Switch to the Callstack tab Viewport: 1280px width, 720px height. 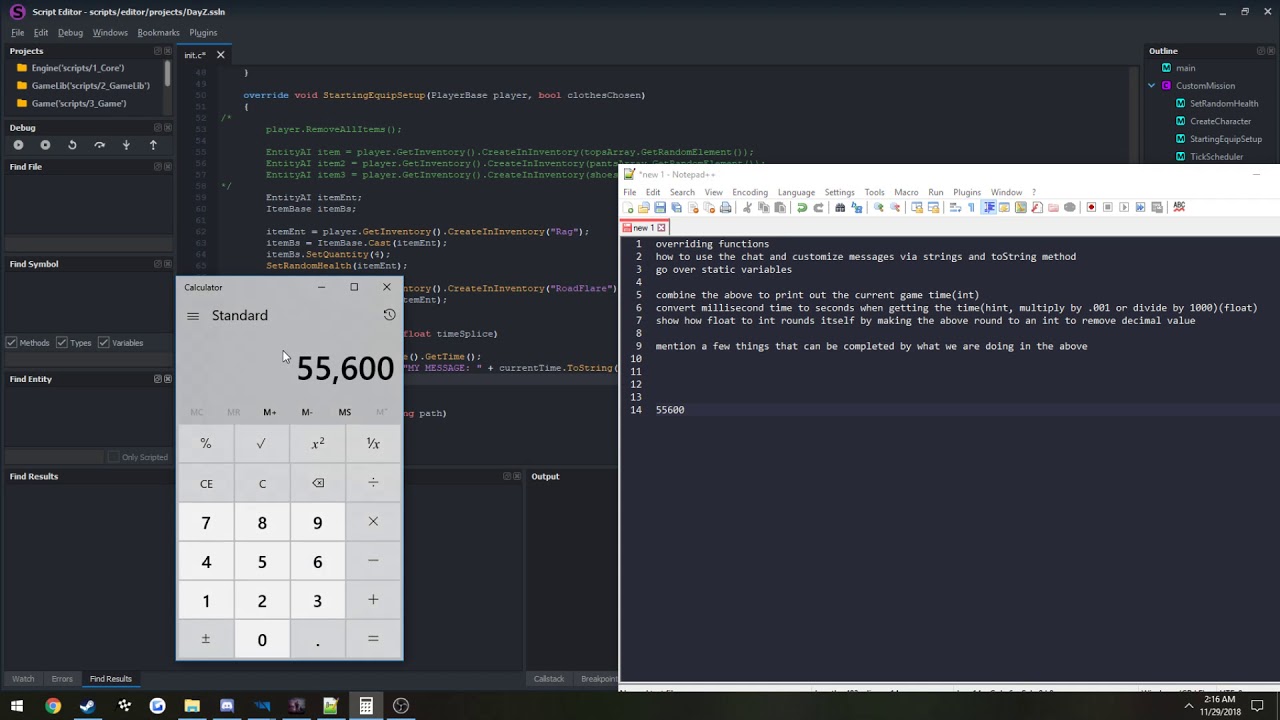549,679
